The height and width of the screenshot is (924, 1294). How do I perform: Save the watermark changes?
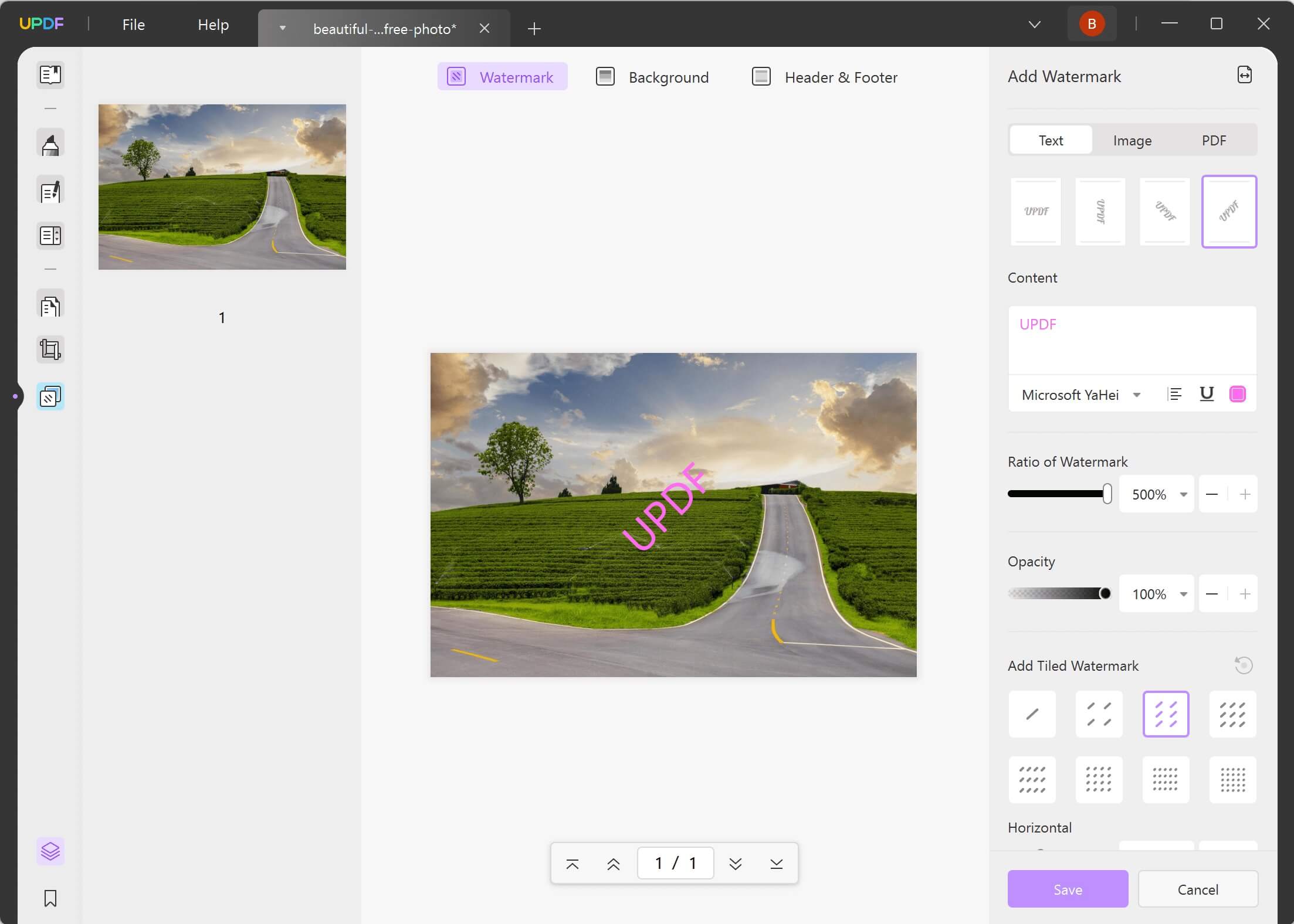(1067, 889)
